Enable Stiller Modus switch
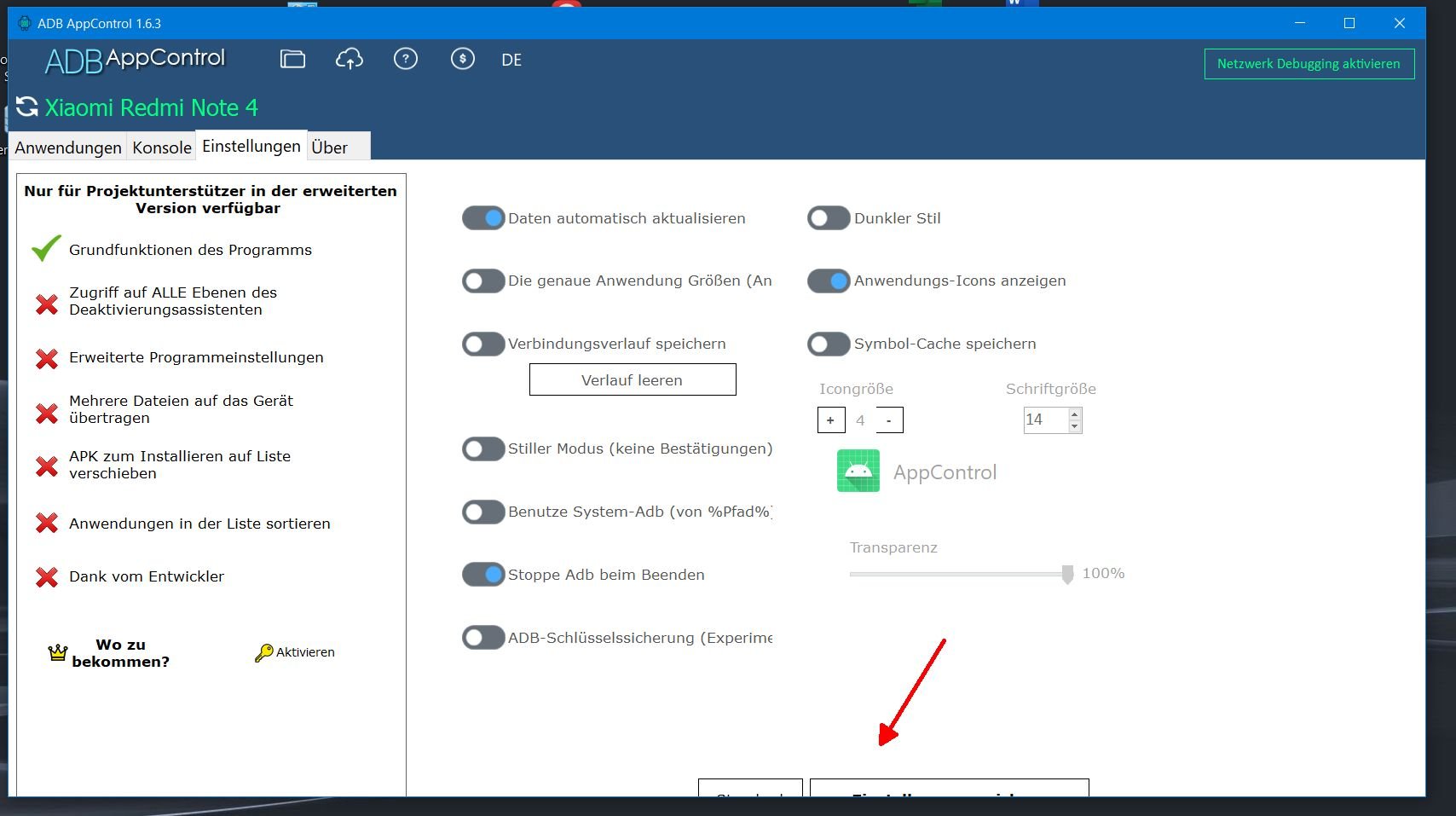The height and width of the screenshot is (816, 1456). 483,449
